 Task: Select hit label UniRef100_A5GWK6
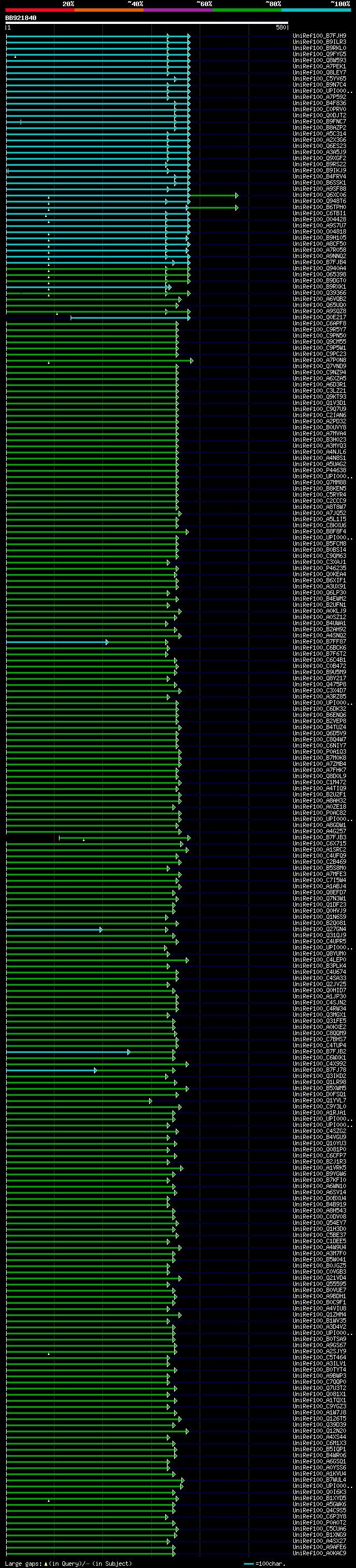pyautogui.click(x=319, y=1504)
